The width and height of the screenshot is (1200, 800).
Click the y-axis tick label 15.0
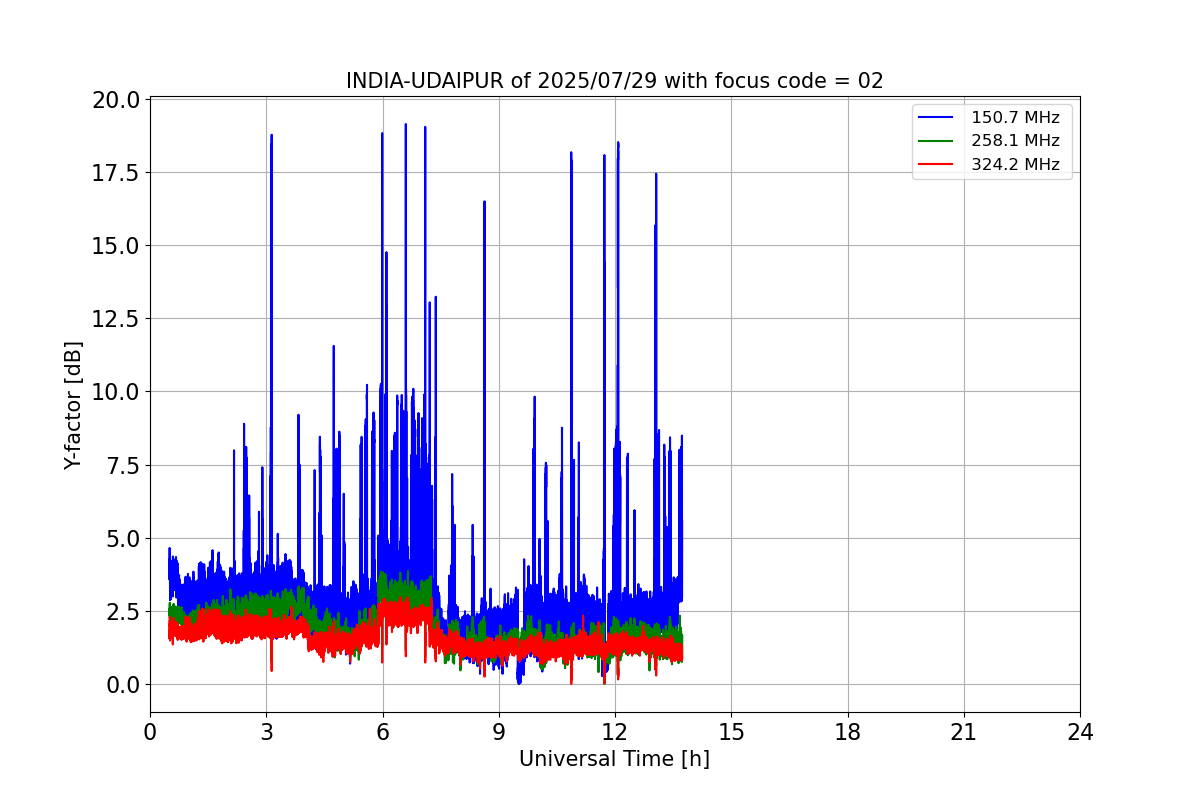pyautogui.click(x=116, y=246)
